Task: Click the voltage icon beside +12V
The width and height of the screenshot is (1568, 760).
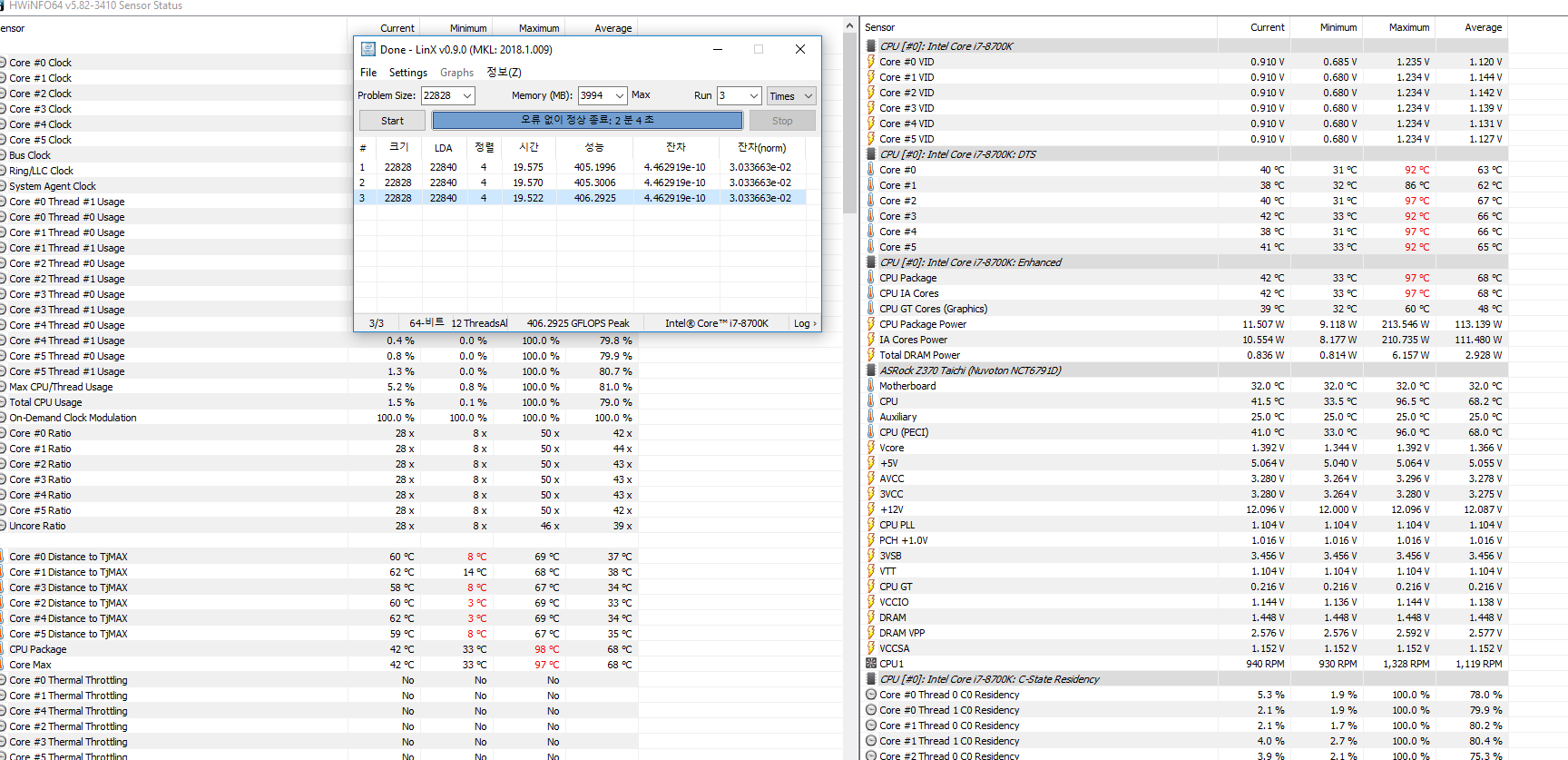Action: tap(871, 509)
